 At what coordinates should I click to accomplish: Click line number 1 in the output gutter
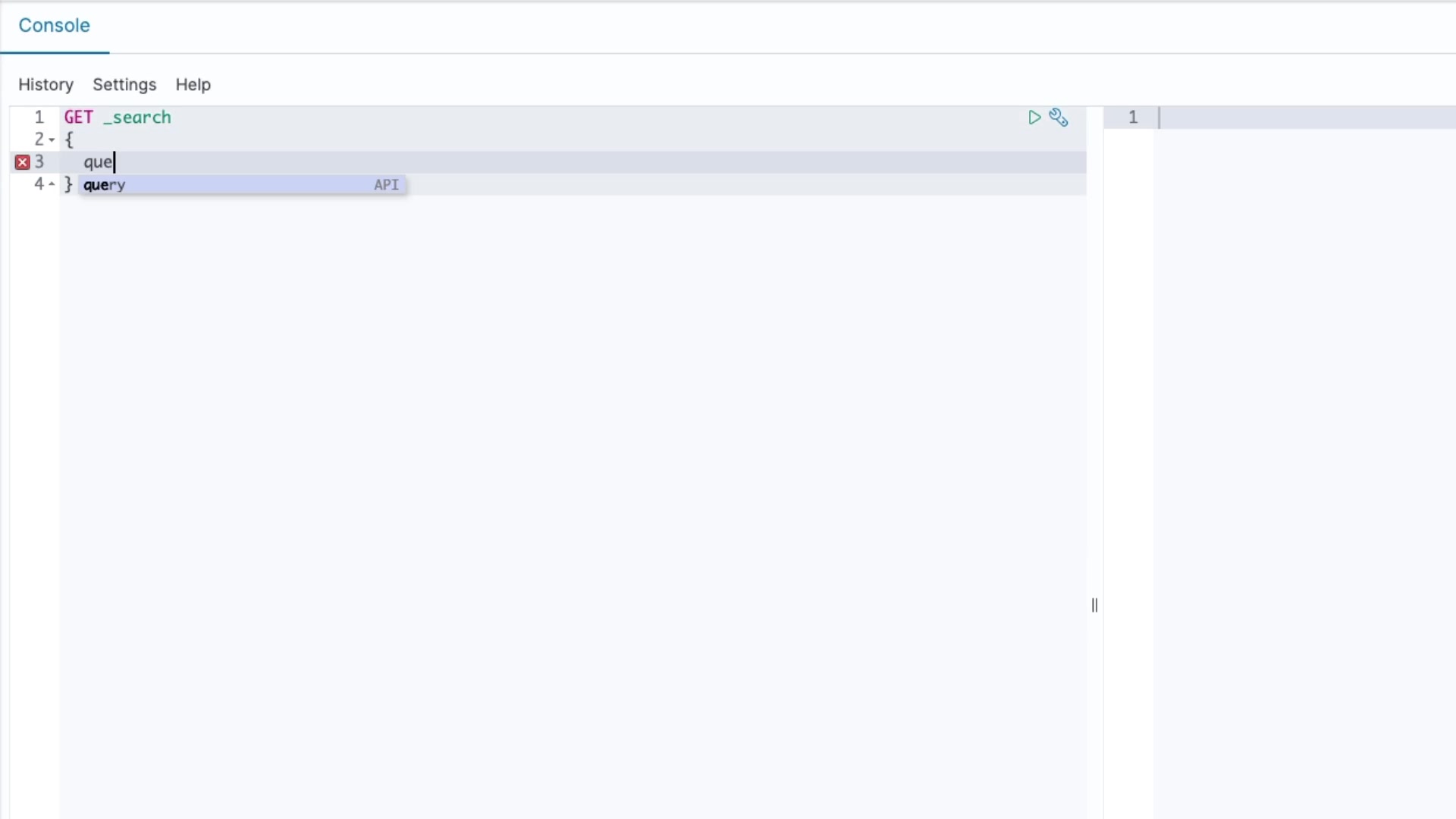tap(1132, 118)
